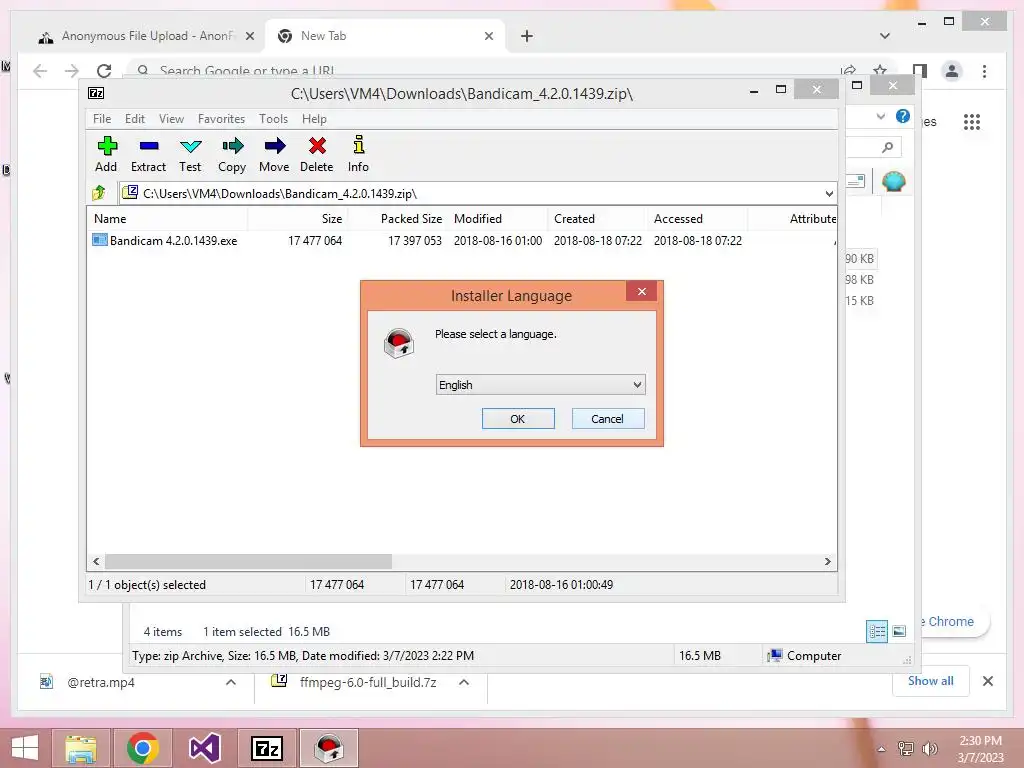Open Chrome's tab search chevron
The height and width of the screenshot is (768, 1024).
pyautogui.click(x=884, y=36)
